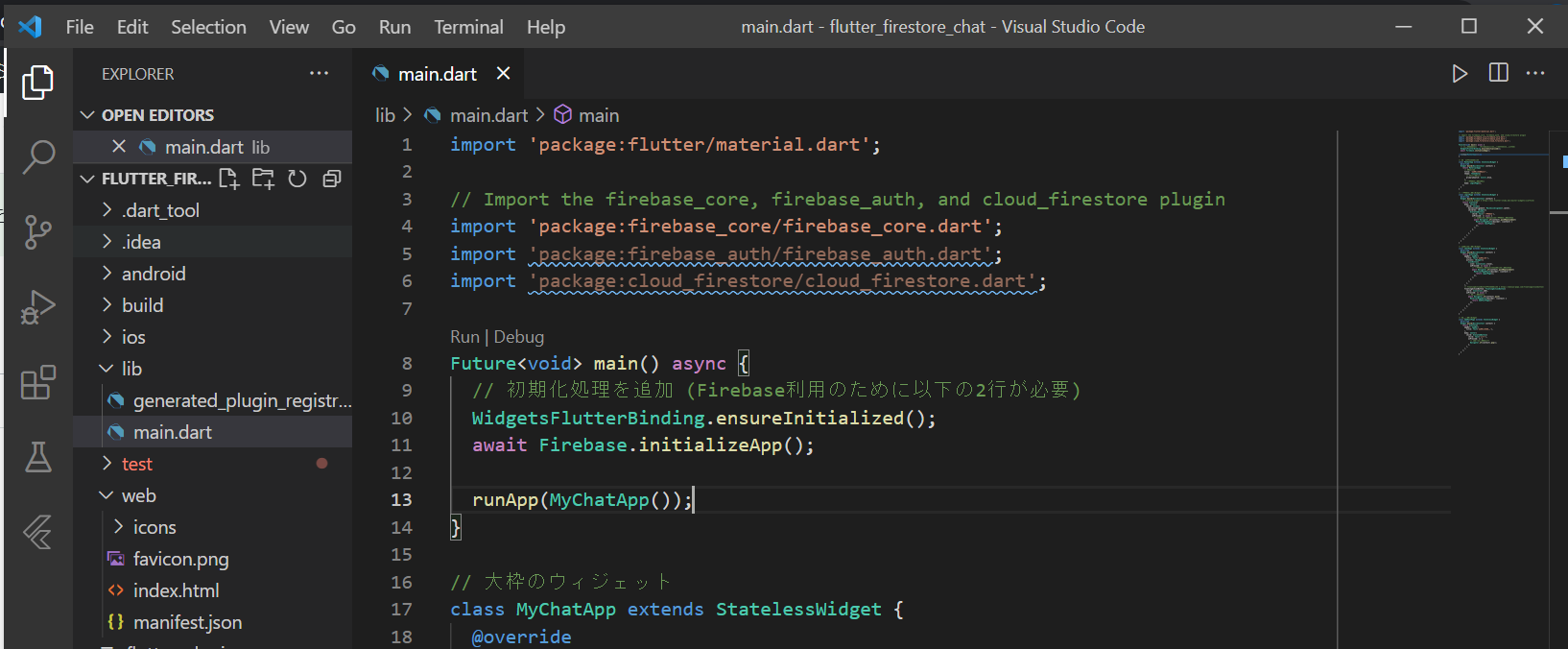This screenshot has height=649, width=1568.
Task: Click lib in the breadcrumb path
Action: point(385,115)
